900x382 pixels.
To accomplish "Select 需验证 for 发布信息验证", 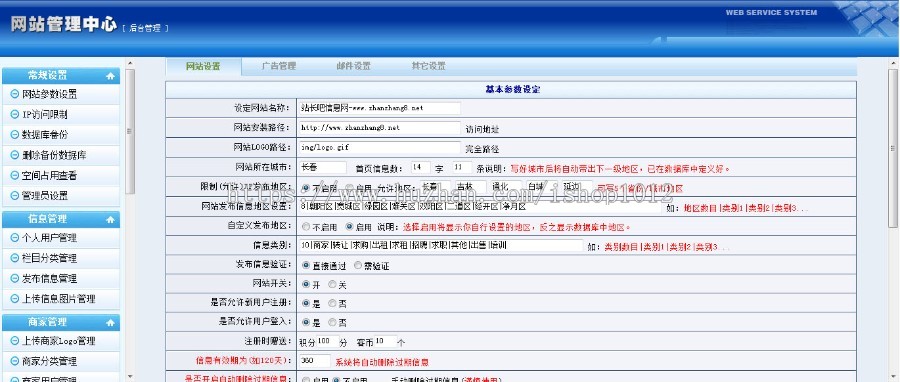I will pos(358,266).
